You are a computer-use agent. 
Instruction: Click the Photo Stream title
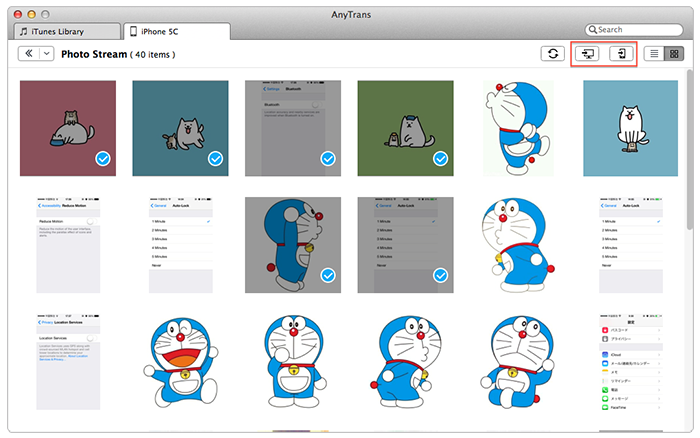pos(94,54)
